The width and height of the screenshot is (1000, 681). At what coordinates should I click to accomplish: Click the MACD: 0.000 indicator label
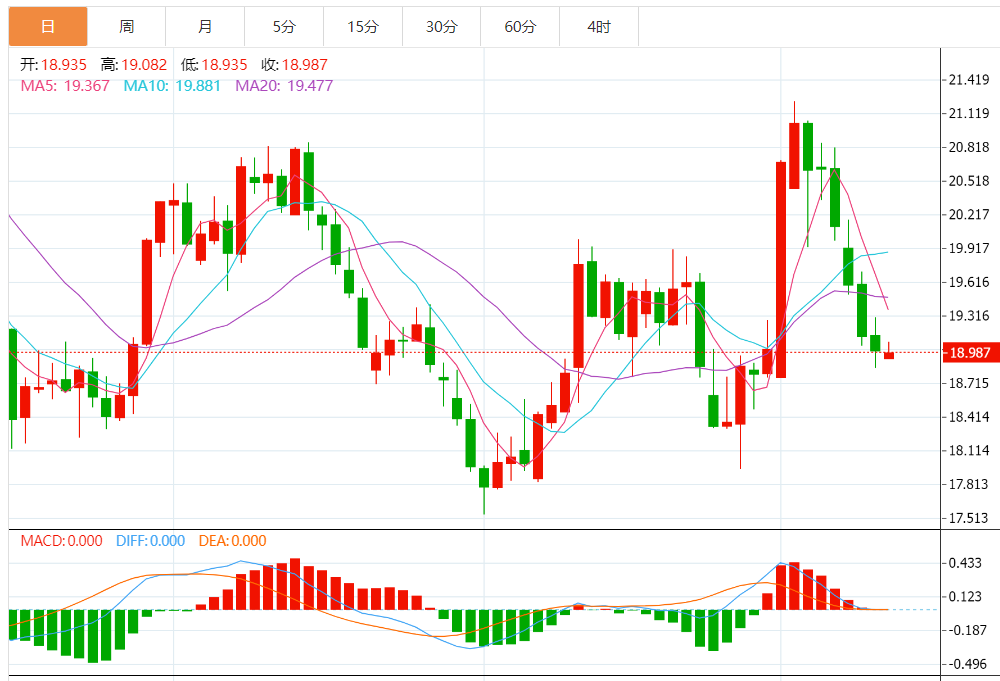[x=61, y=541]
